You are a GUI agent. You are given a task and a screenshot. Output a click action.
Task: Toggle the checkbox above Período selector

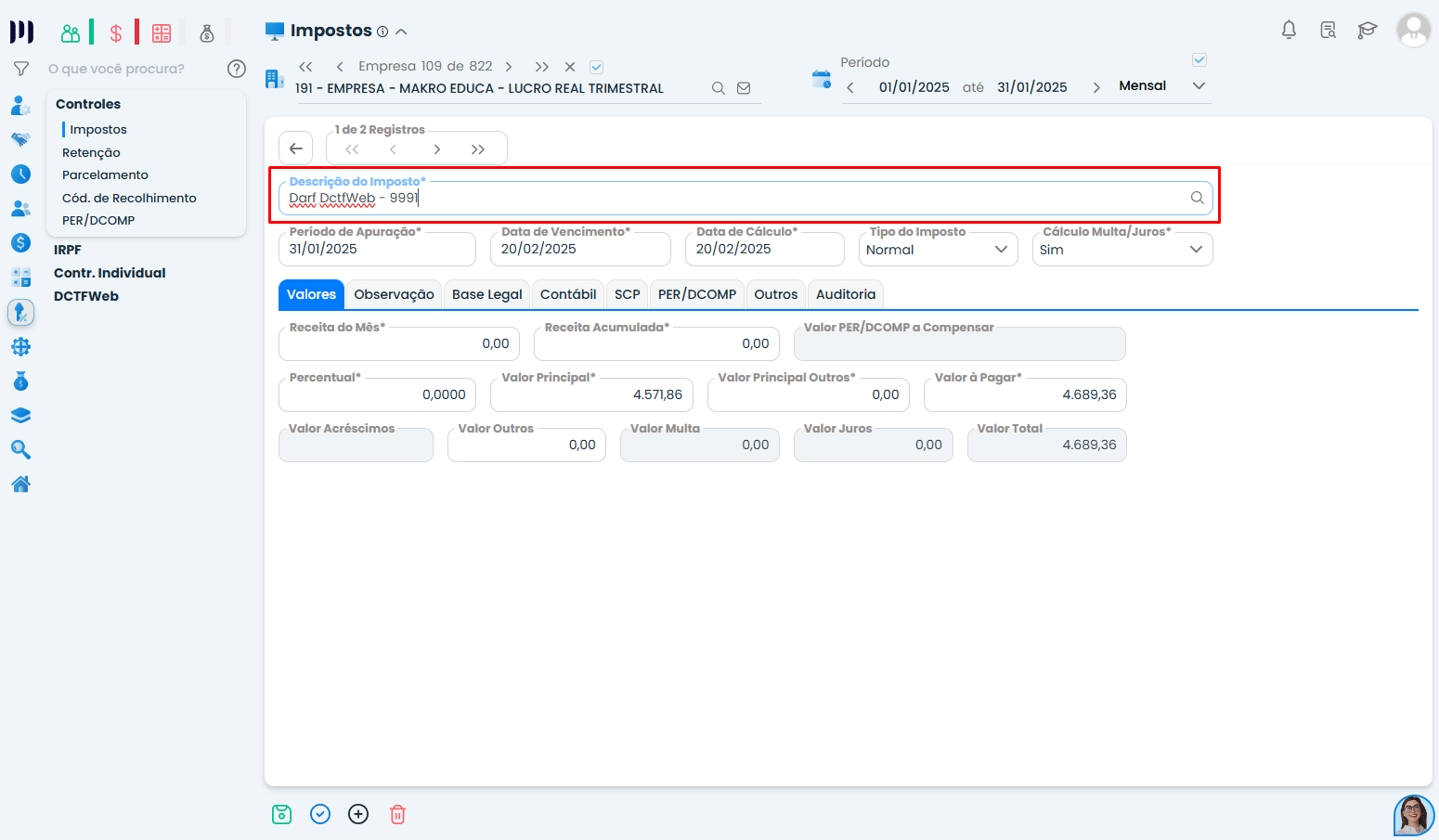[1199, 60]
